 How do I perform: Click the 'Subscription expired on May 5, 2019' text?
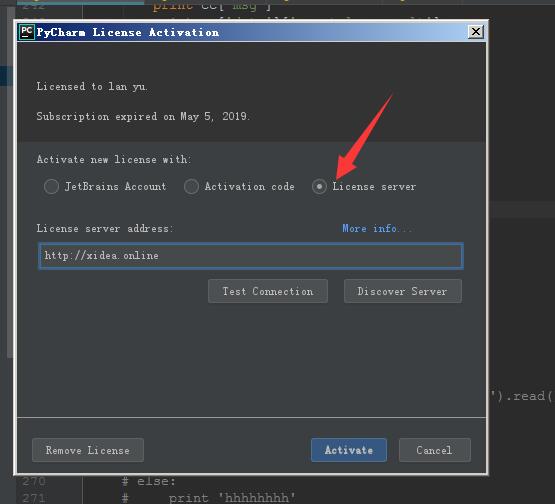click(x=143, y=116)
